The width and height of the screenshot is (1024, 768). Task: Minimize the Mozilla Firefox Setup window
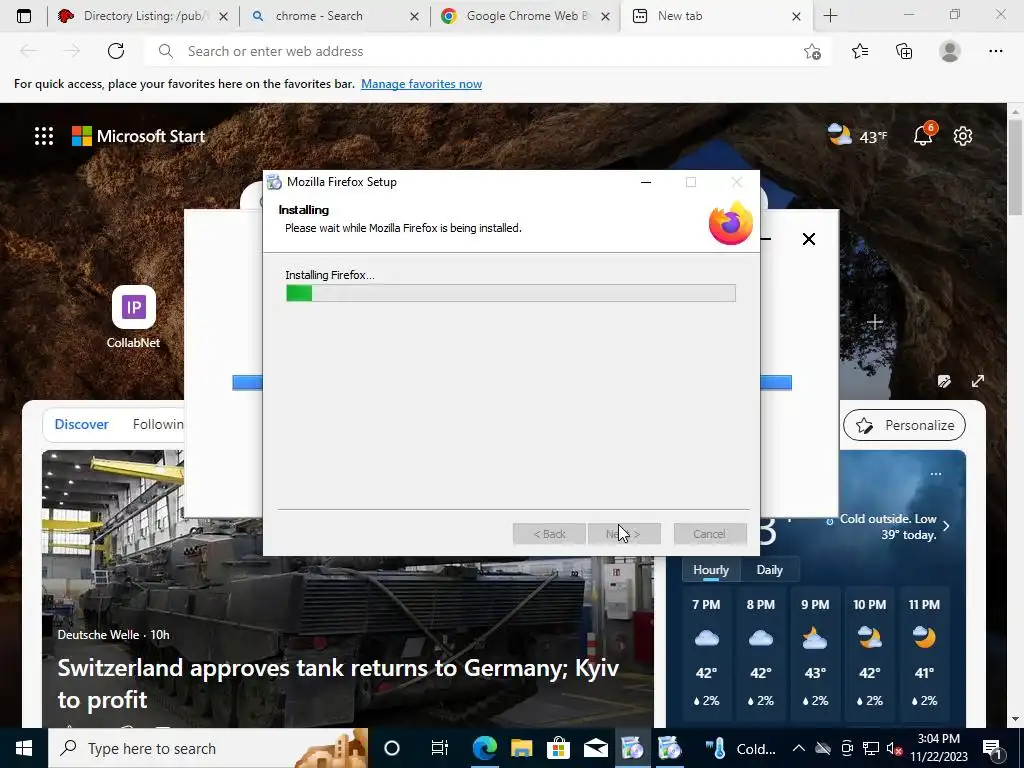click(x=646, y=182)
